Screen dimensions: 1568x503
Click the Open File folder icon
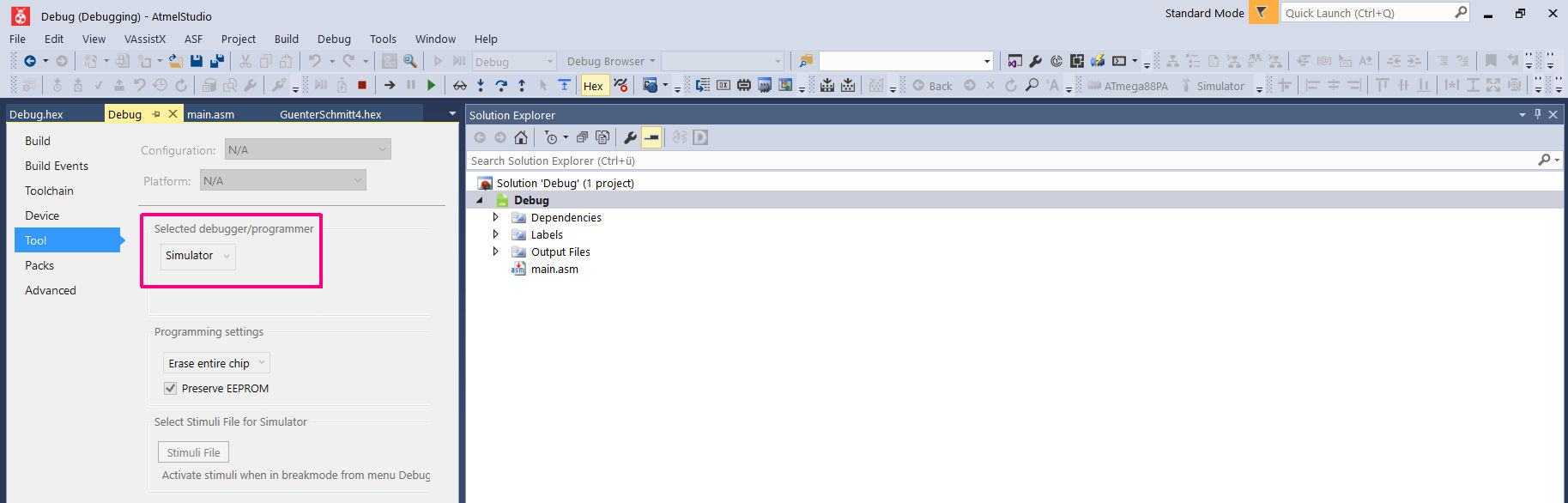pos(175,61)
